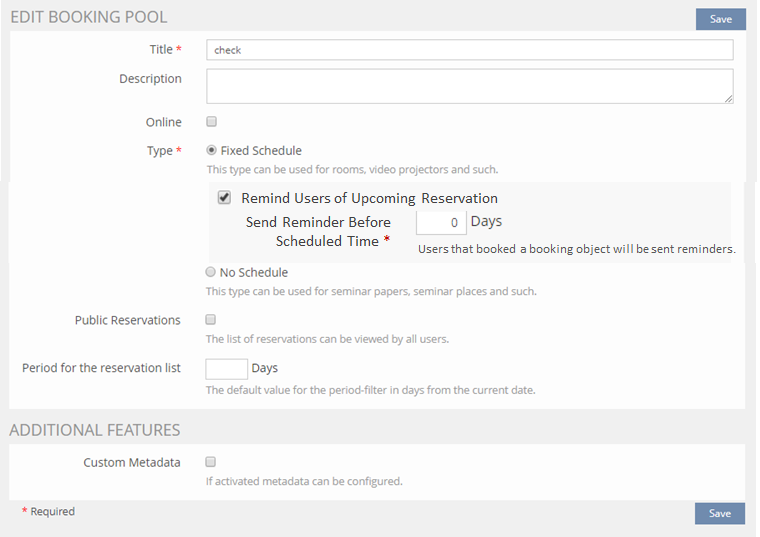Uncheck Remind Users of Upcoming Reservation

click(225, 198)
